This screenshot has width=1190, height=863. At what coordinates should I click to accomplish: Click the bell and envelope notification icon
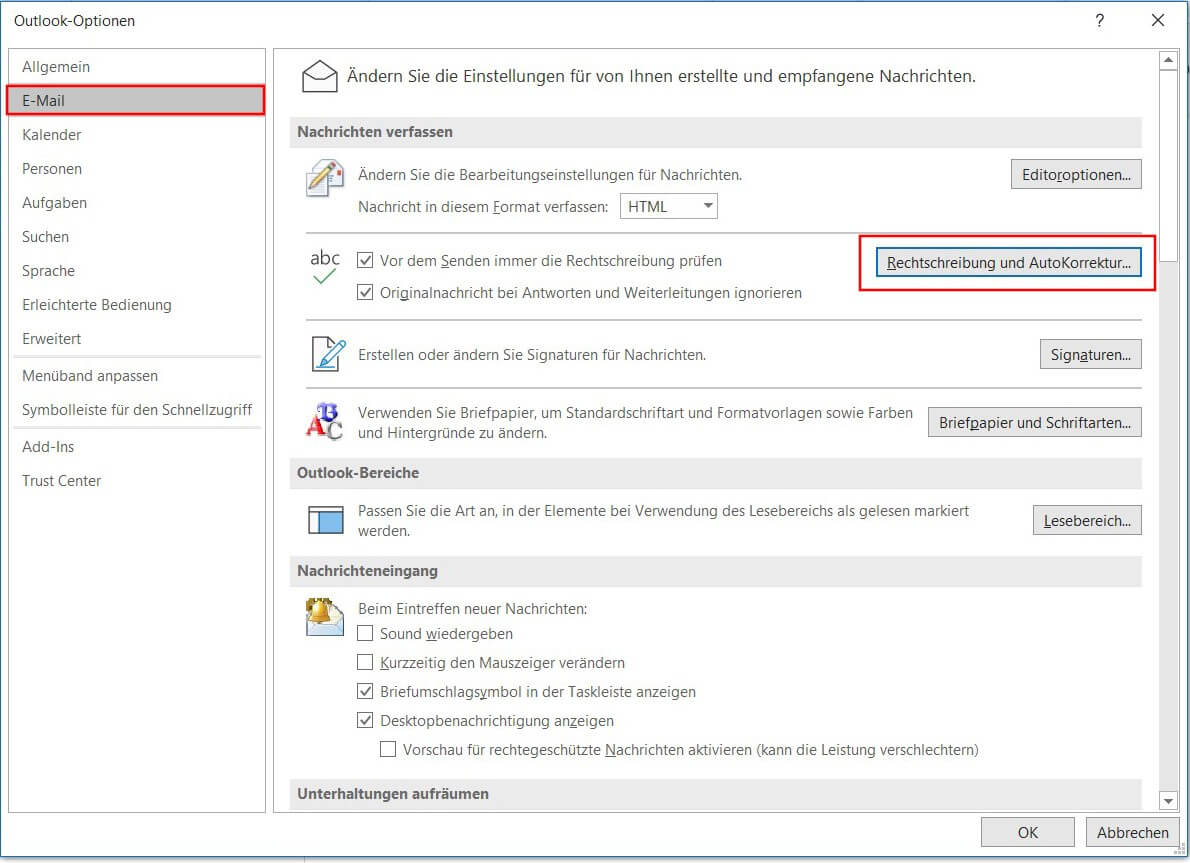[324, 616]
